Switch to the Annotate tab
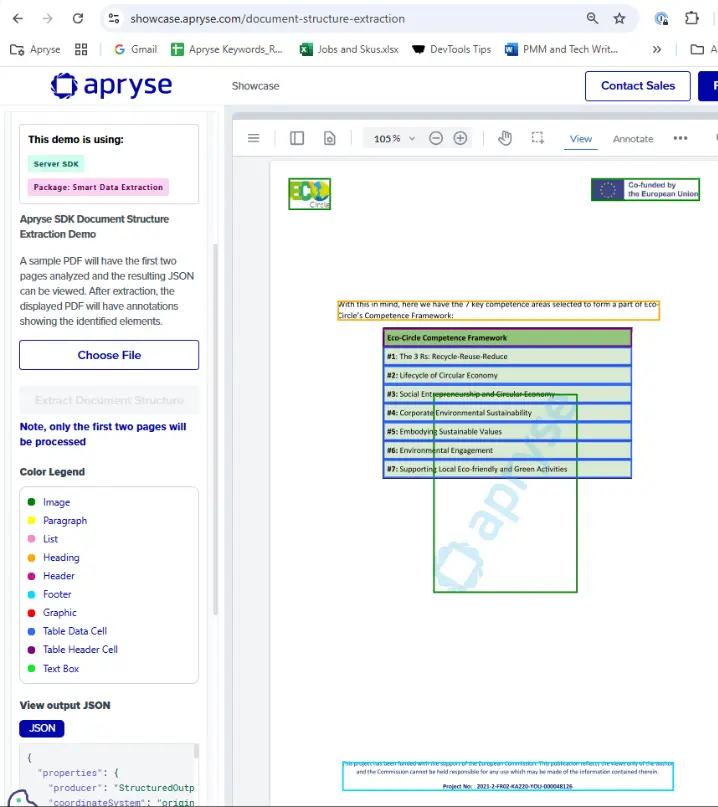Screen dimensions: 718x807 point(633,139)
